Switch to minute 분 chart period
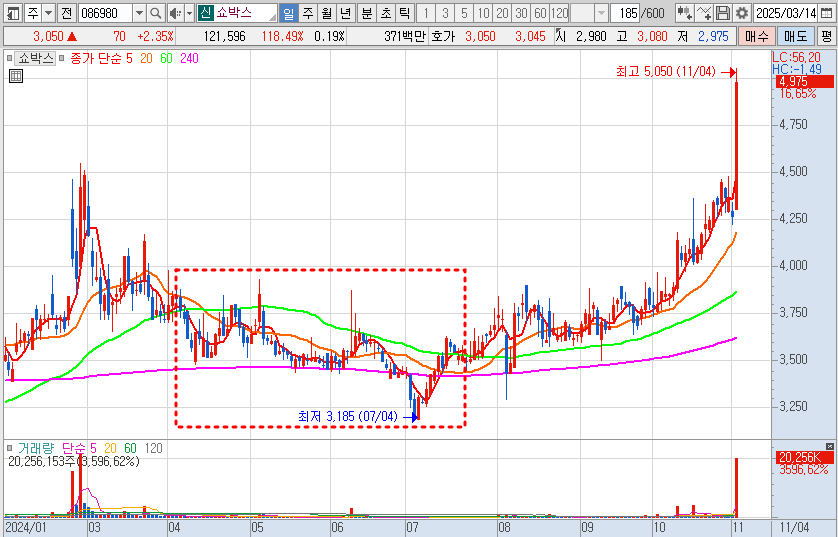 pos(367,13)
